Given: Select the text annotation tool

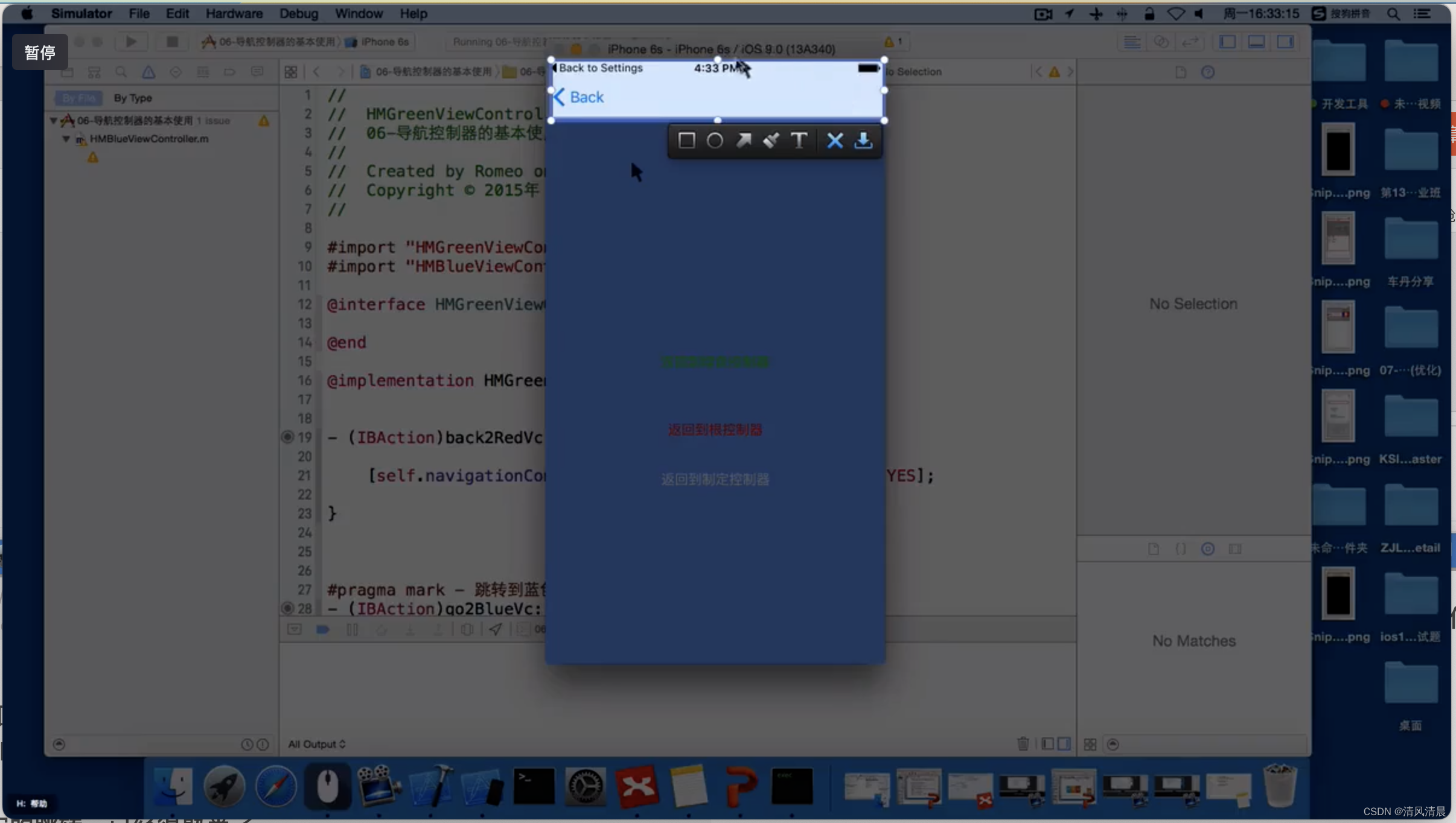Looking at the screenshot, I should coord(799,141).
